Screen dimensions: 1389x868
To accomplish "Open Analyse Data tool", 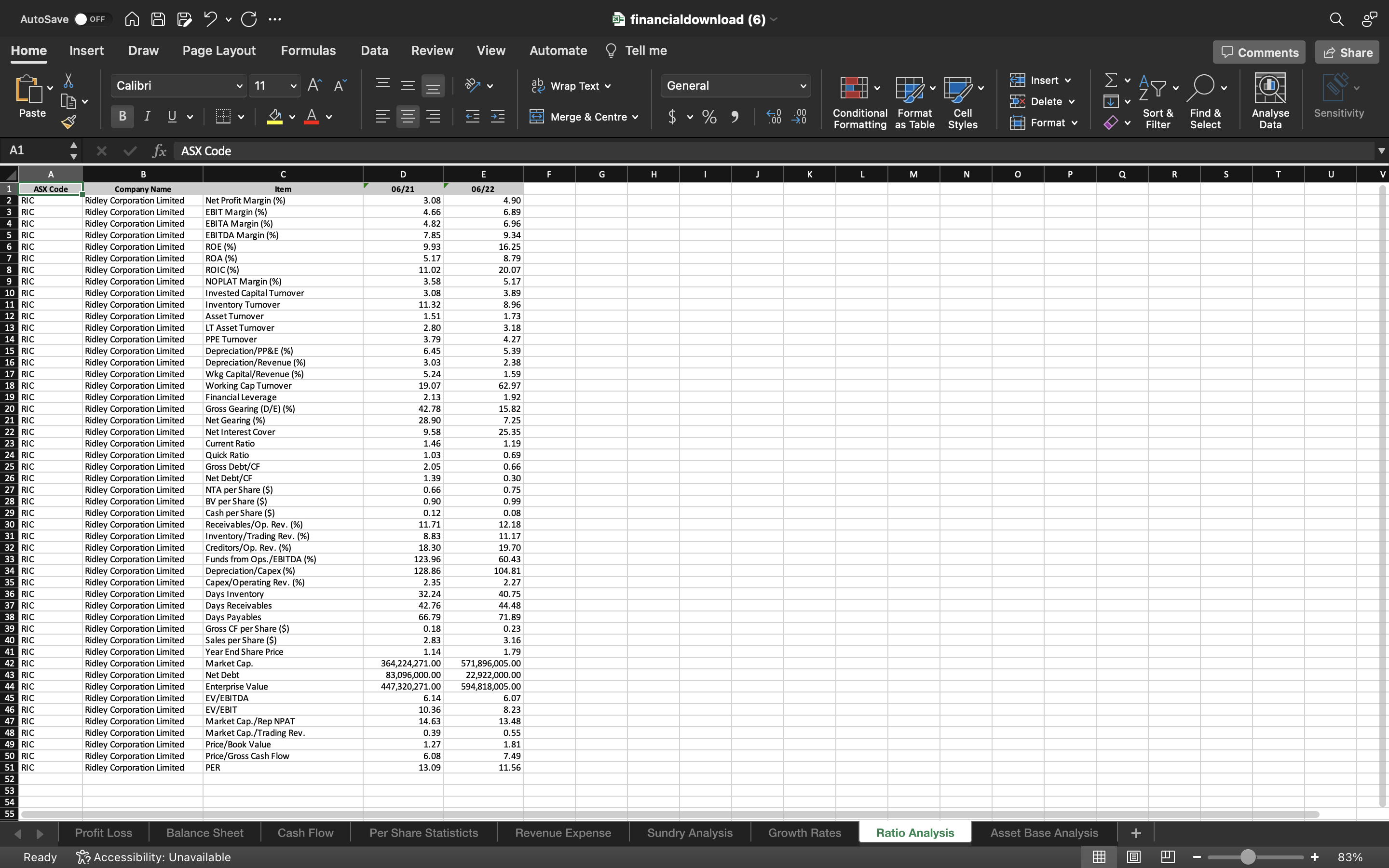I will click(x=1270, y=101).
